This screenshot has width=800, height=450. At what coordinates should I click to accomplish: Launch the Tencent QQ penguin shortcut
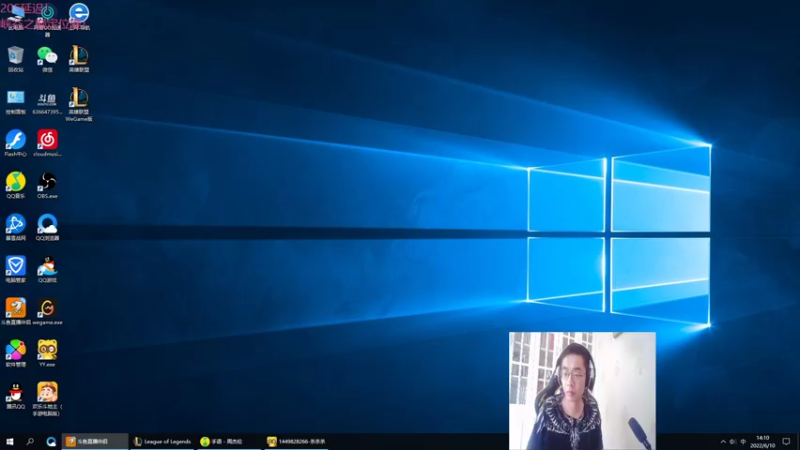(x=15, y=396)
